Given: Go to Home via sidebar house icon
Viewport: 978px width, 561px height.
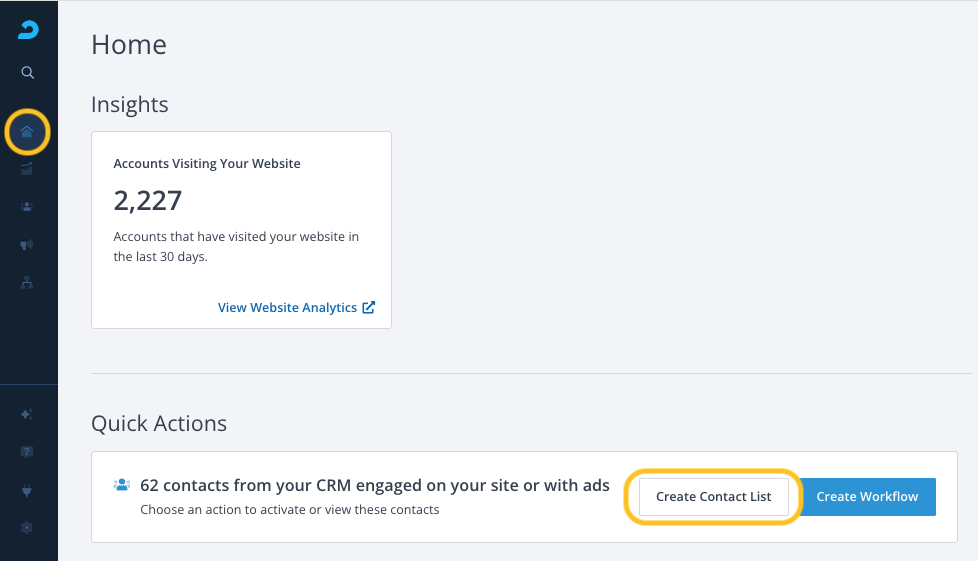Looking at the screenshot, I should (x=28, y=132).
